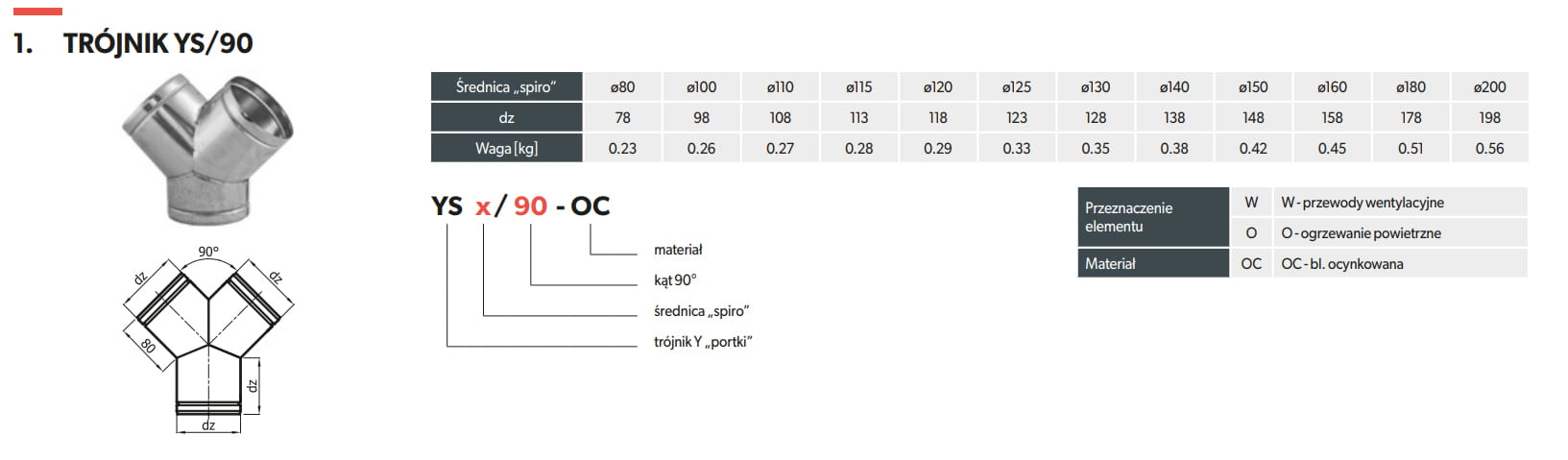This screenshot has width=1568, height=460.
Task: Click the red accent bar above the heading
Action: [x=38, y=12]
